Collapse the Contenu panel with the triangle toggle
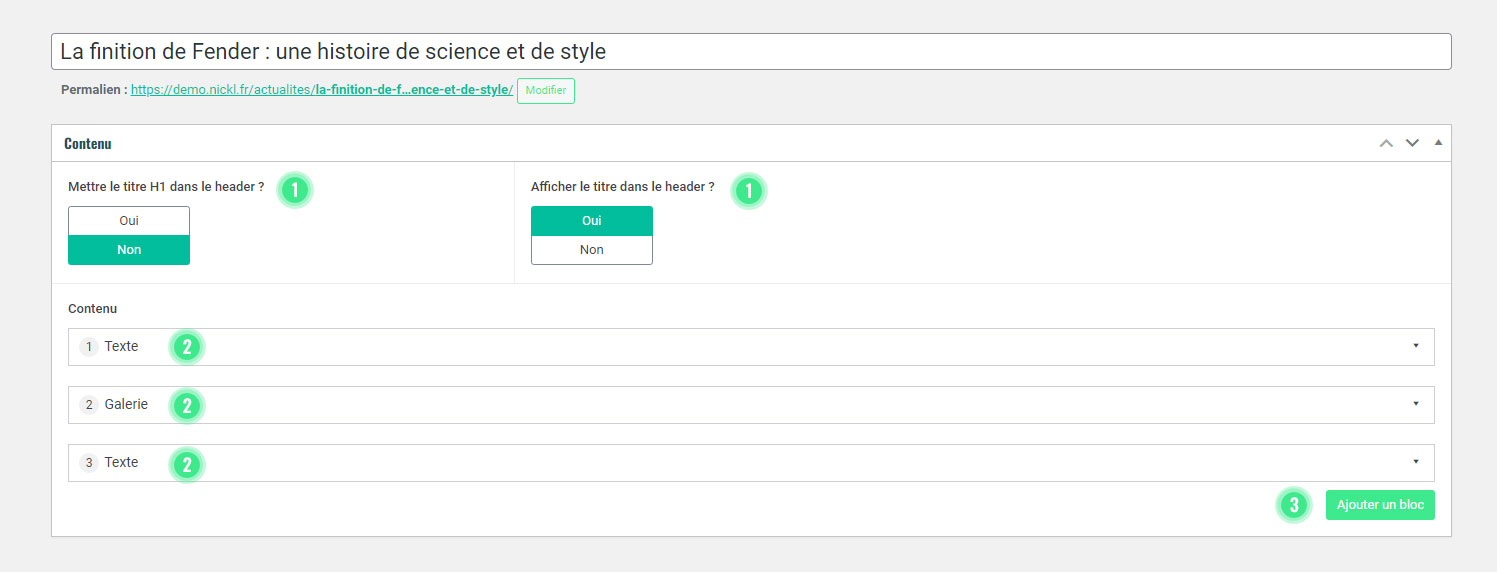1497x572 pixels. [1438, 143]
